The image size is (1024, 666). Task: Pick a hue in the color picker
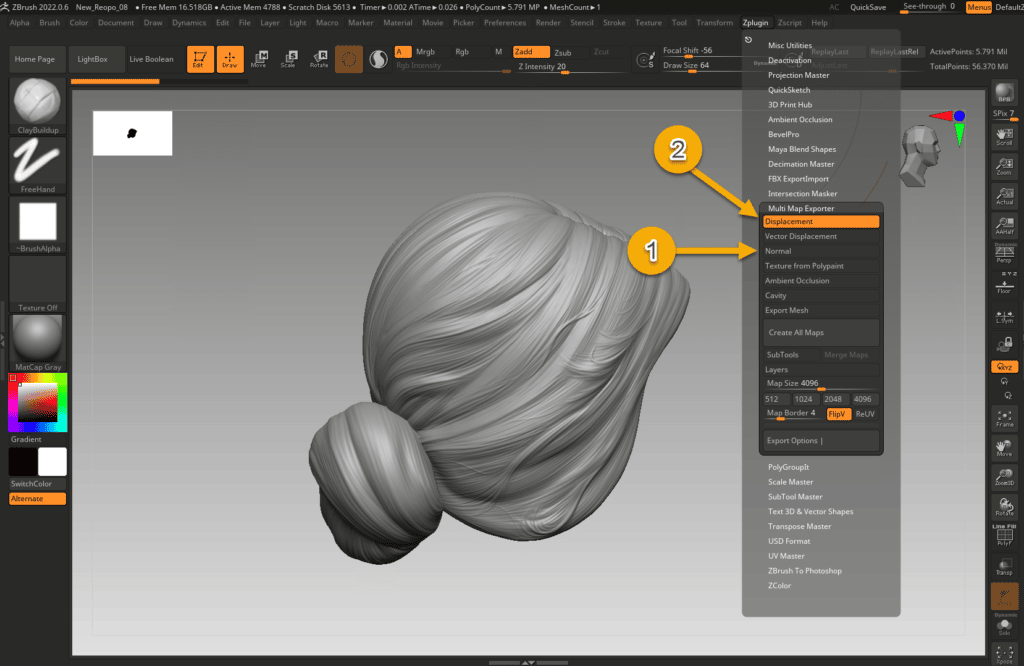(x=37, y=403)
